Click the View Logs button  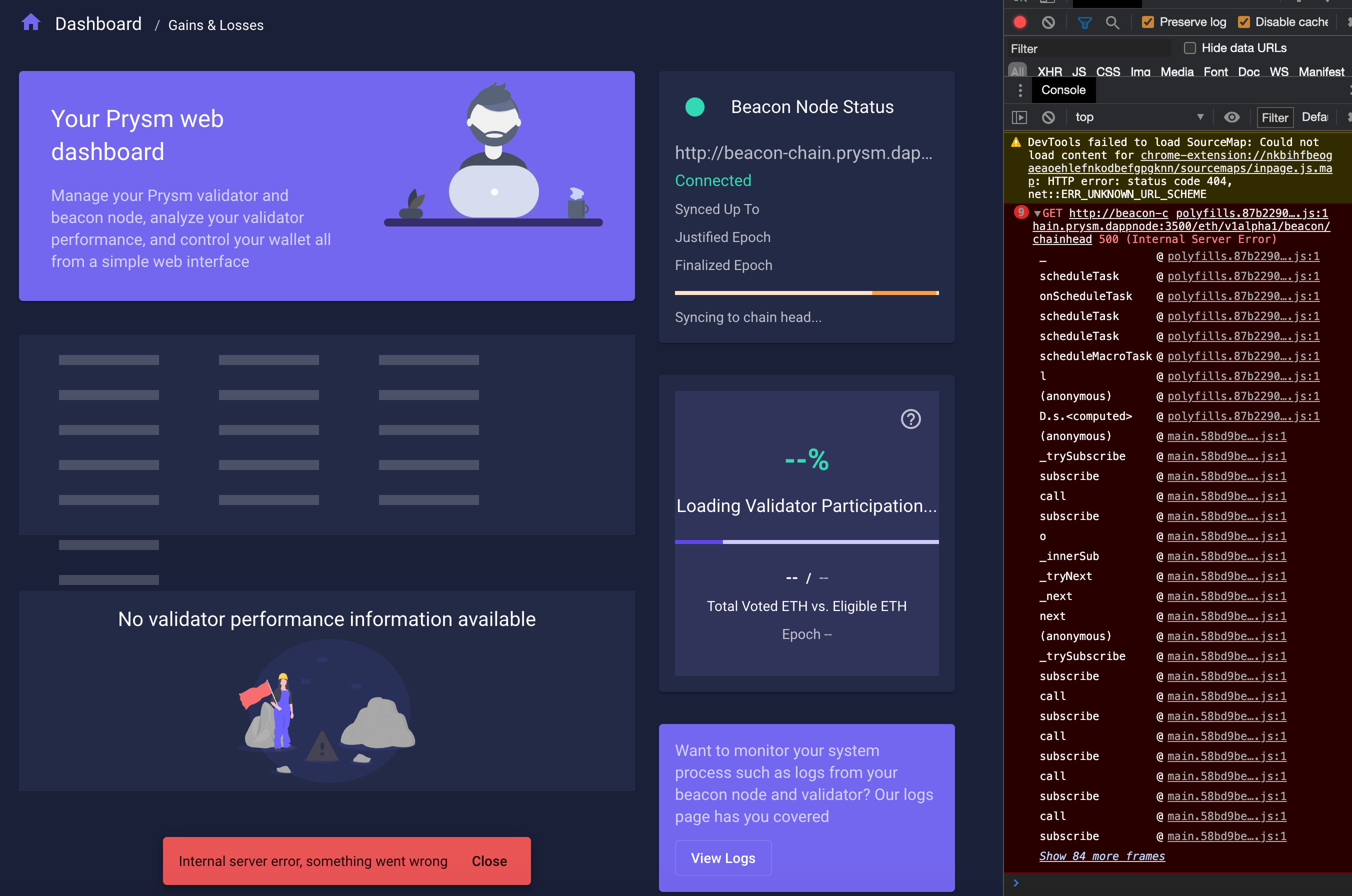(723, 857)
